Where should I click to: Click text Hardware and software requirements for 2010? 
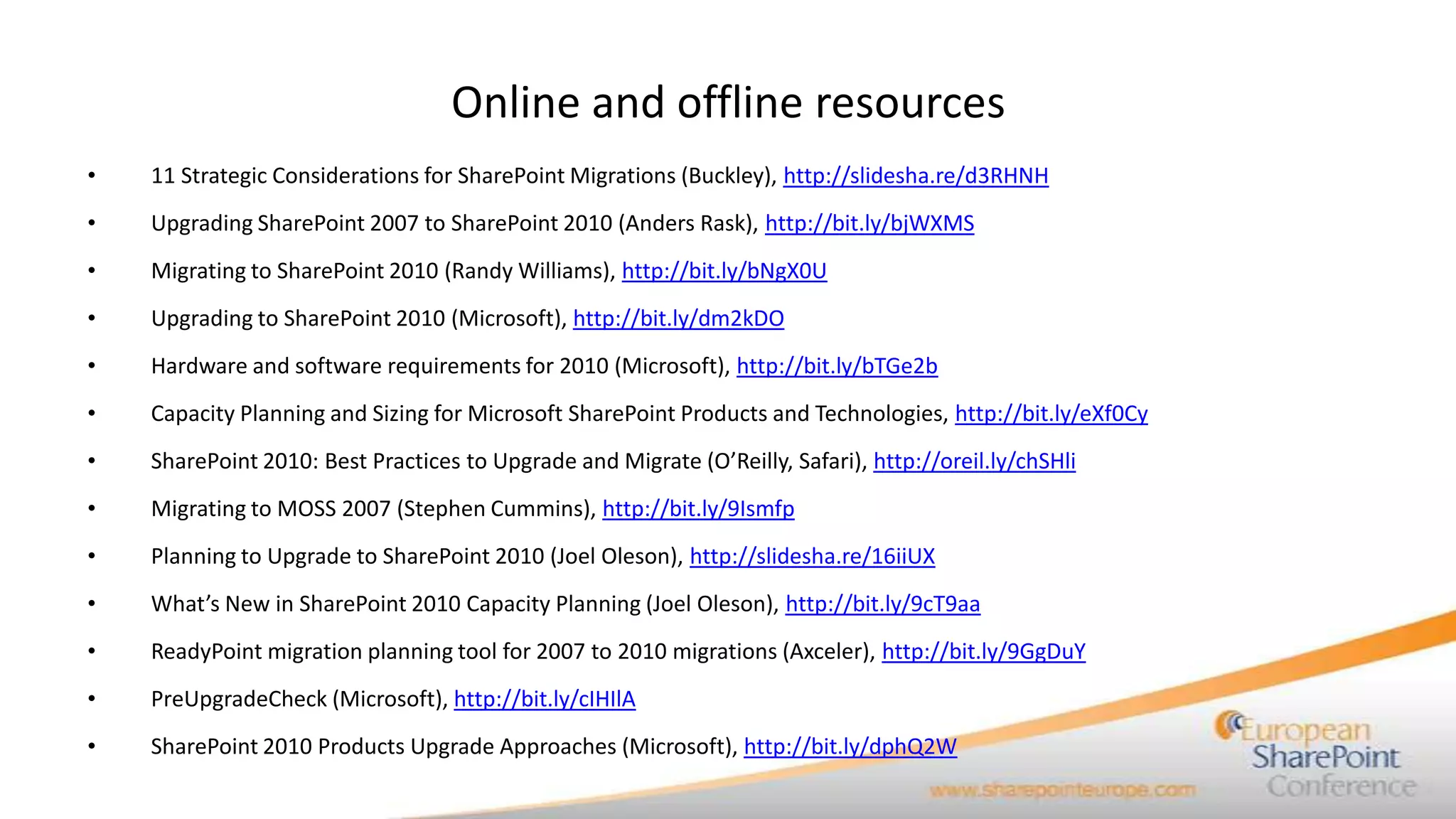pos(380,366)
